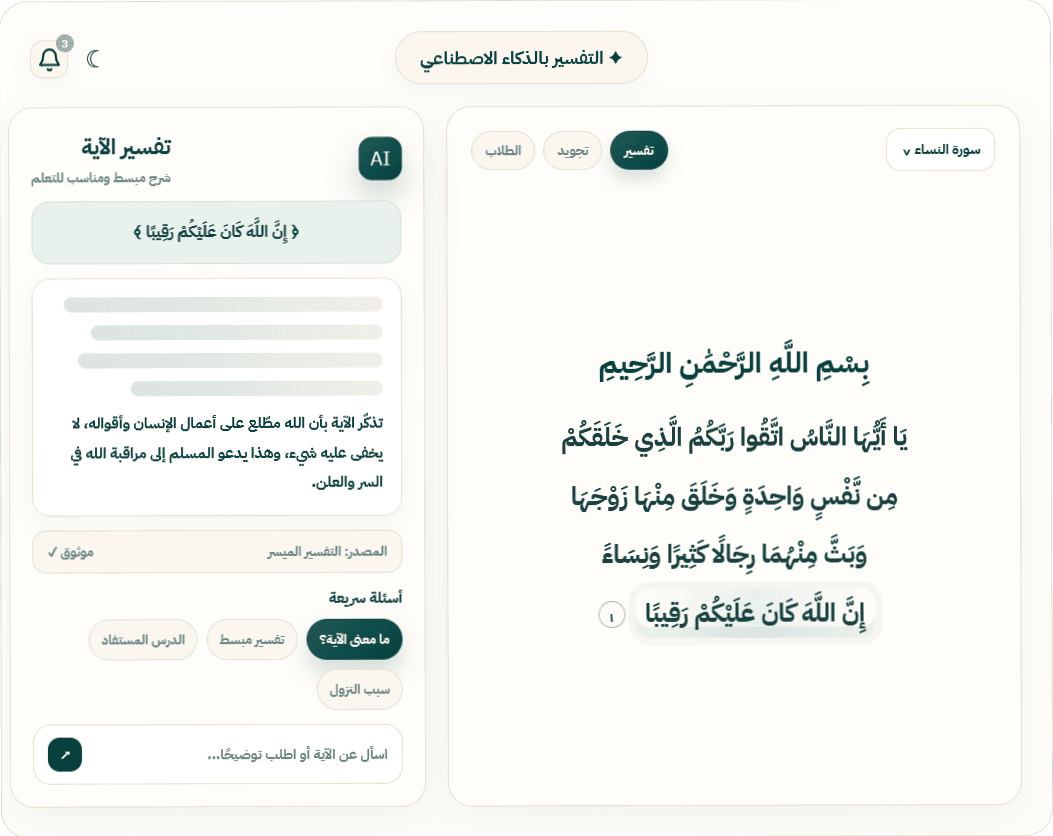Screen dimensions: 1053x836
Task: Select quick question ما معنى الآية؟
Action: click(354, 639)
